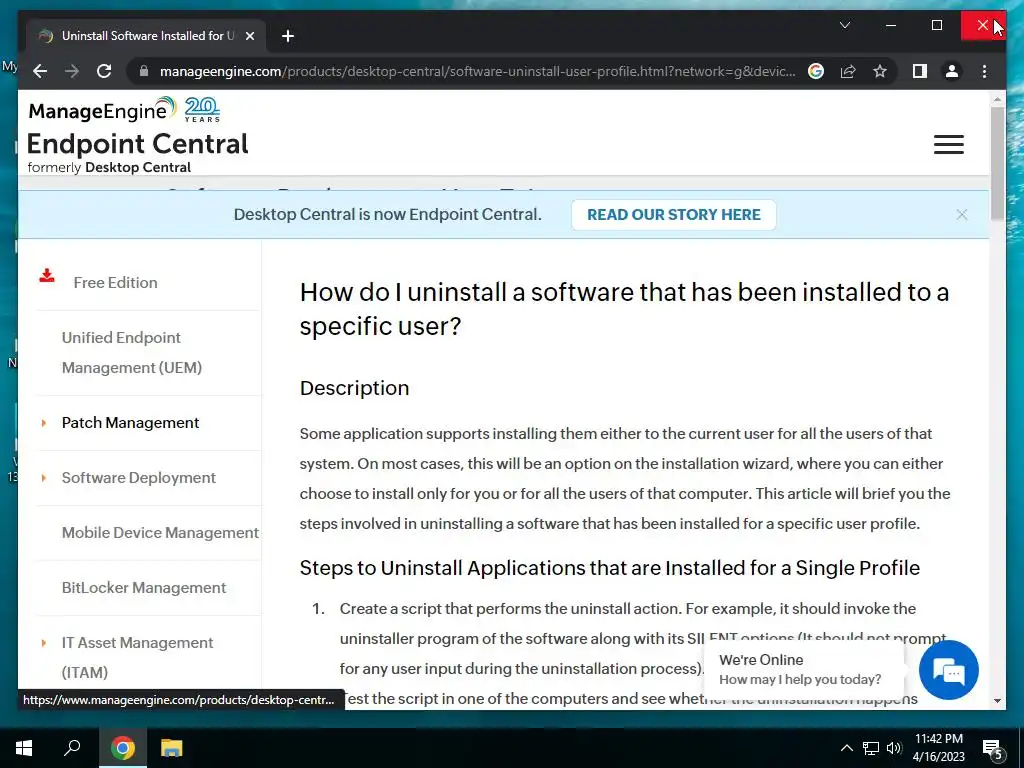Click the share page icon
Screen dimensions: 1024x768
tap(848, 71)
